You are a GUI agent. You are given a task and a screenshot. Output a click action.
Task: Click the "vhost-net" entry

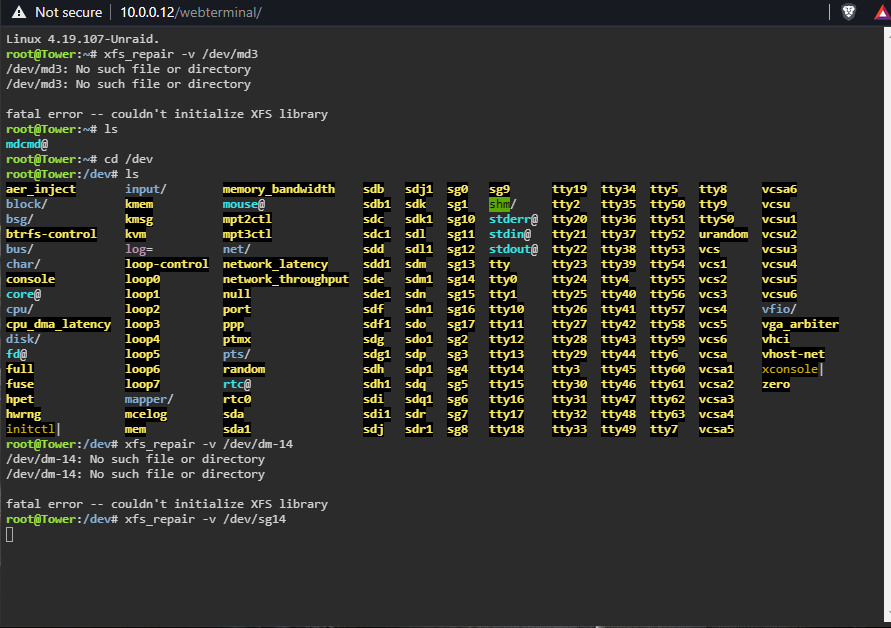(794, 354)
